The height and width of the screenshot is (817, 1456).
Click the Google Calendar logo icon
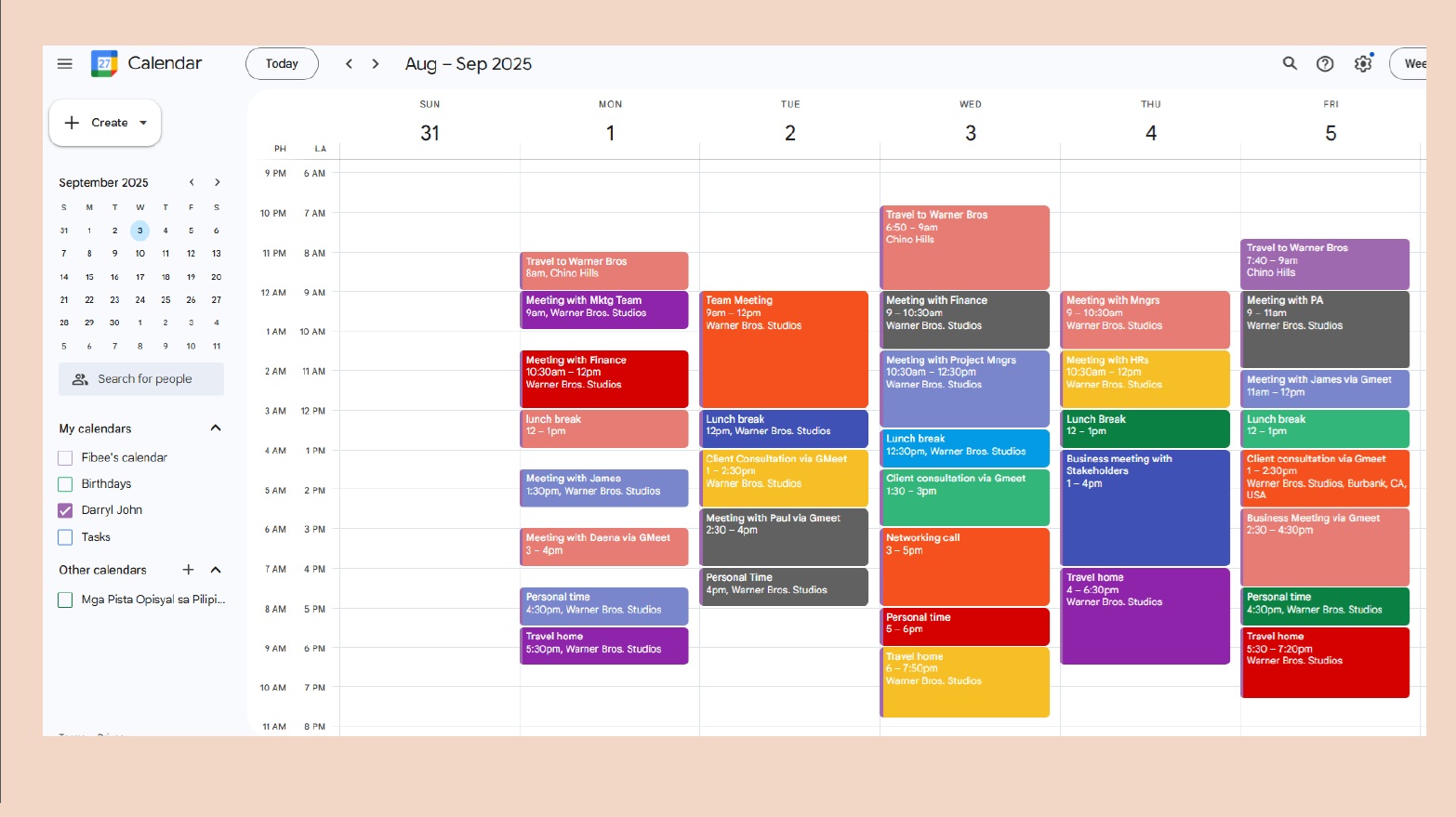pyautogui.click(x=104, y=63)
